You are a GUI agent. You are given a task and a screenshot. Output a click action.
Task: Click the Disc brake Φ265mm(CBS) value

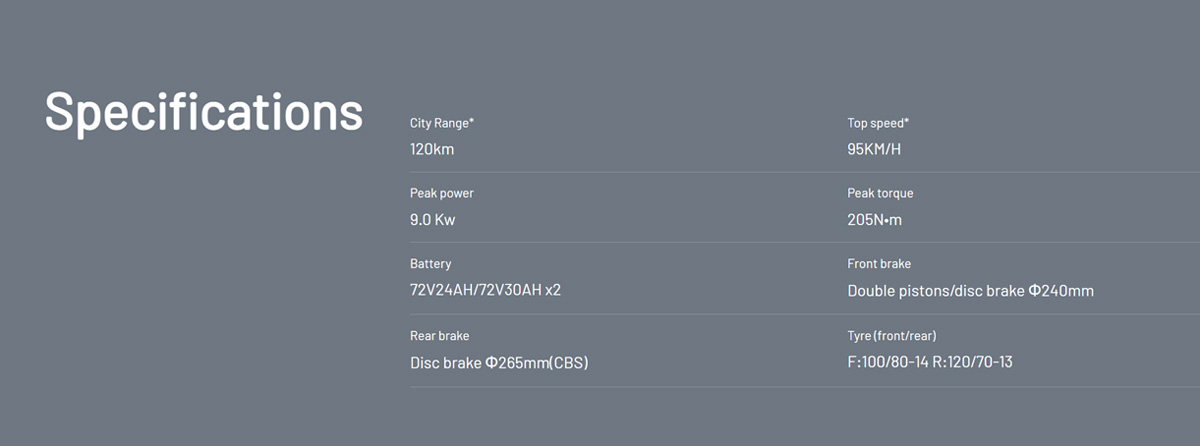499,362
